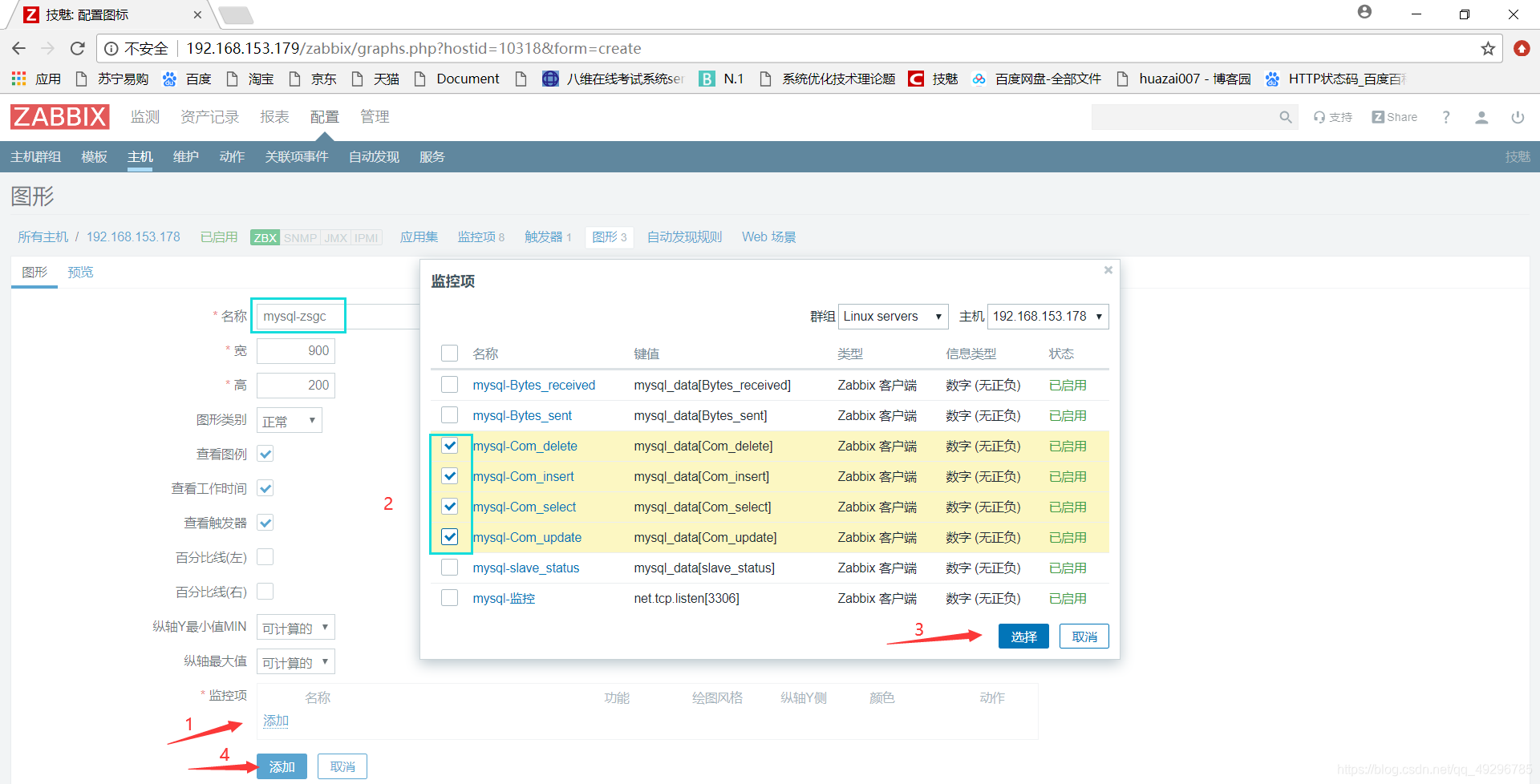This screenshot has height=784, width=1540.
Task: Open Chrome user profile icon
Action: pyautogui.click(x=1364, y=12)
